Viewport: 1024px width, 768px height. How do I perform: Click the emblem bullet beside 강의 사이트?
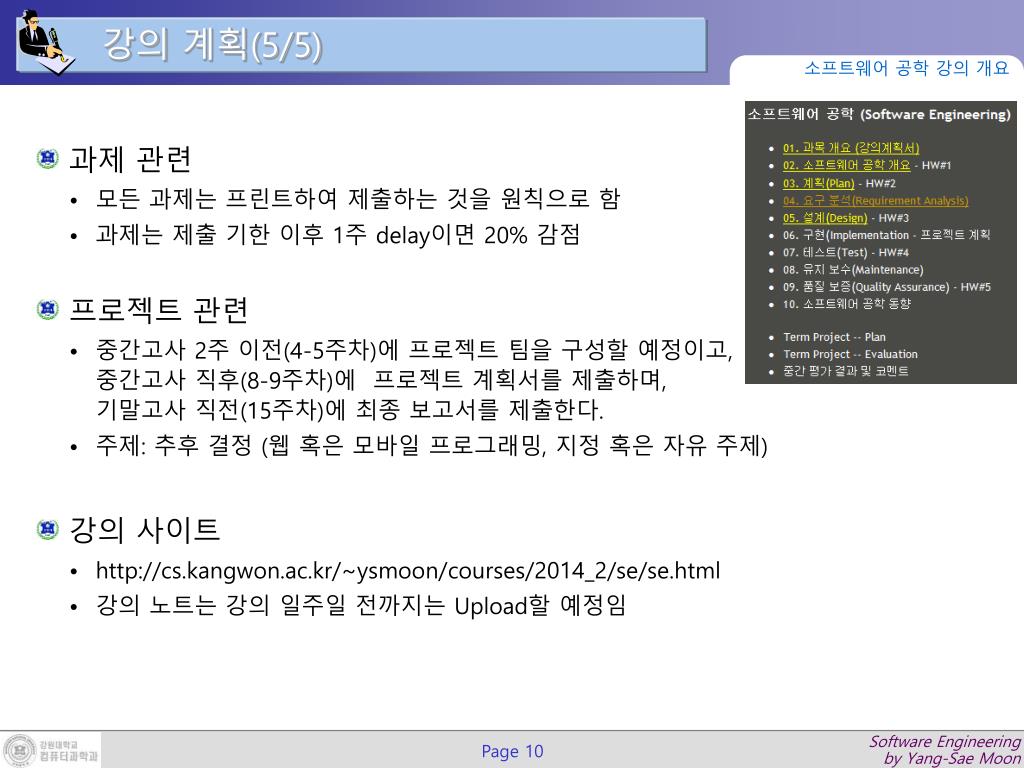click(48, 528)
